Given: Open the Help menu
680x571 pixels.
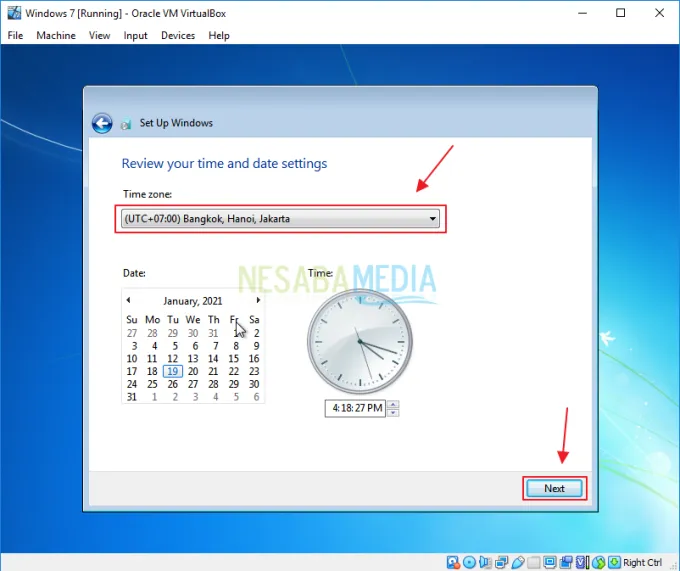Looking at the screenshot, I should 219,36.
